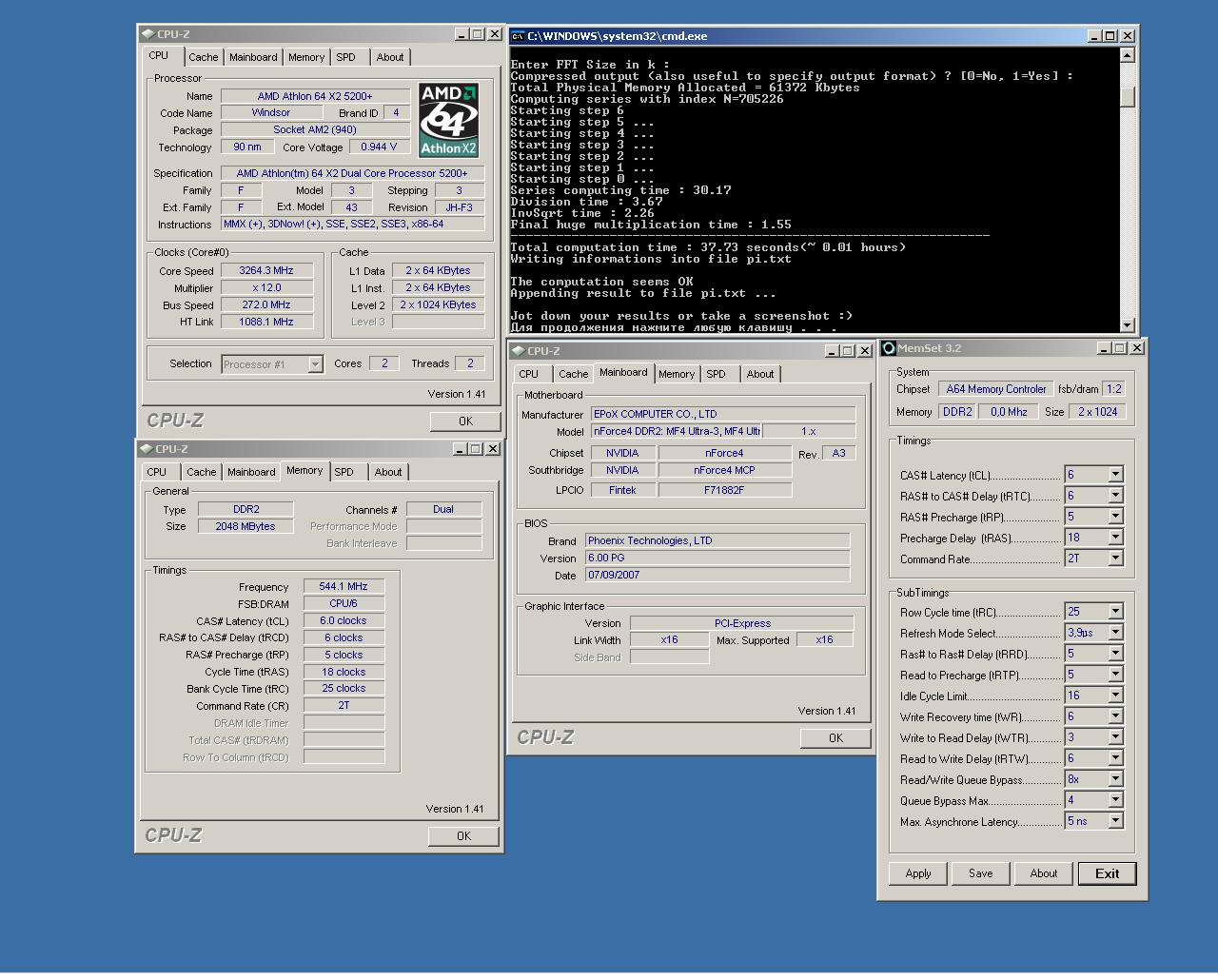The height and width of the screenshot is (980, 1218).
Task: Click the cmd.exe title bar icon
Action: 518,36
